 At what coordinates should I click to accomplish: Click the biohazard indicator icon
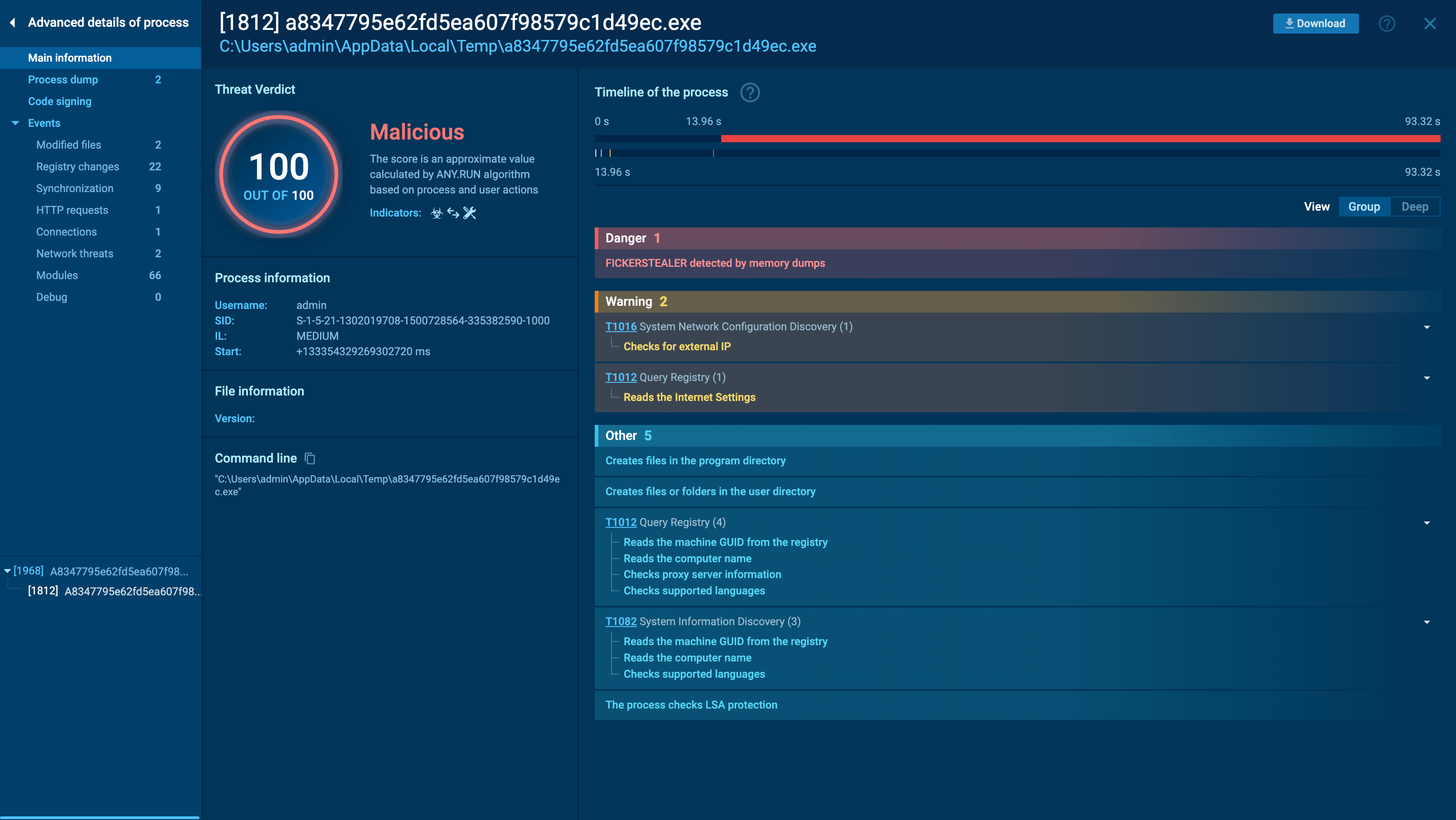(437, 213)
